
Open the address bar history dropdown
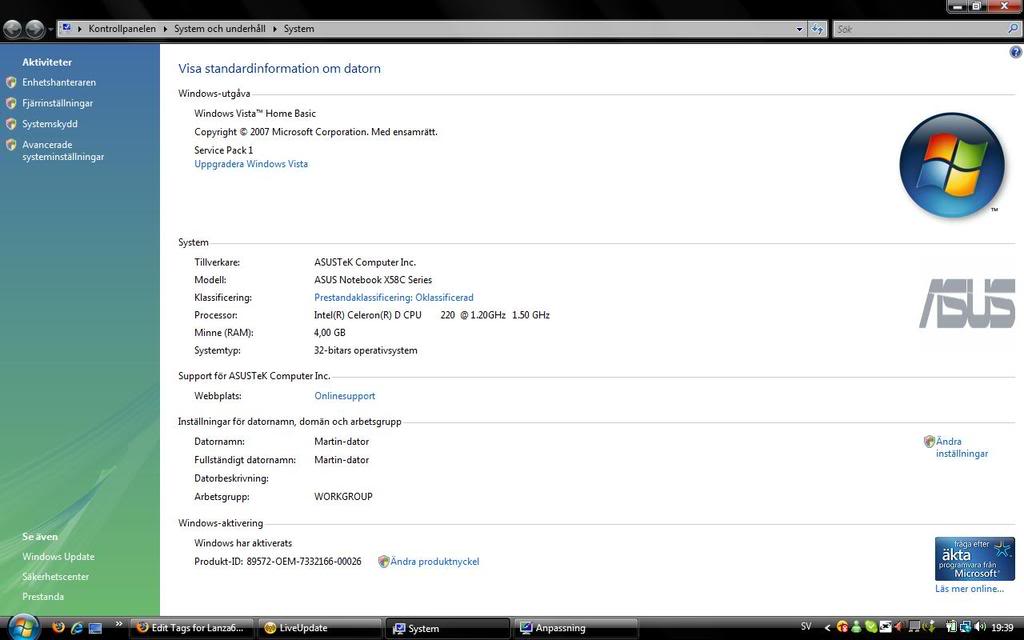point(799,29)
